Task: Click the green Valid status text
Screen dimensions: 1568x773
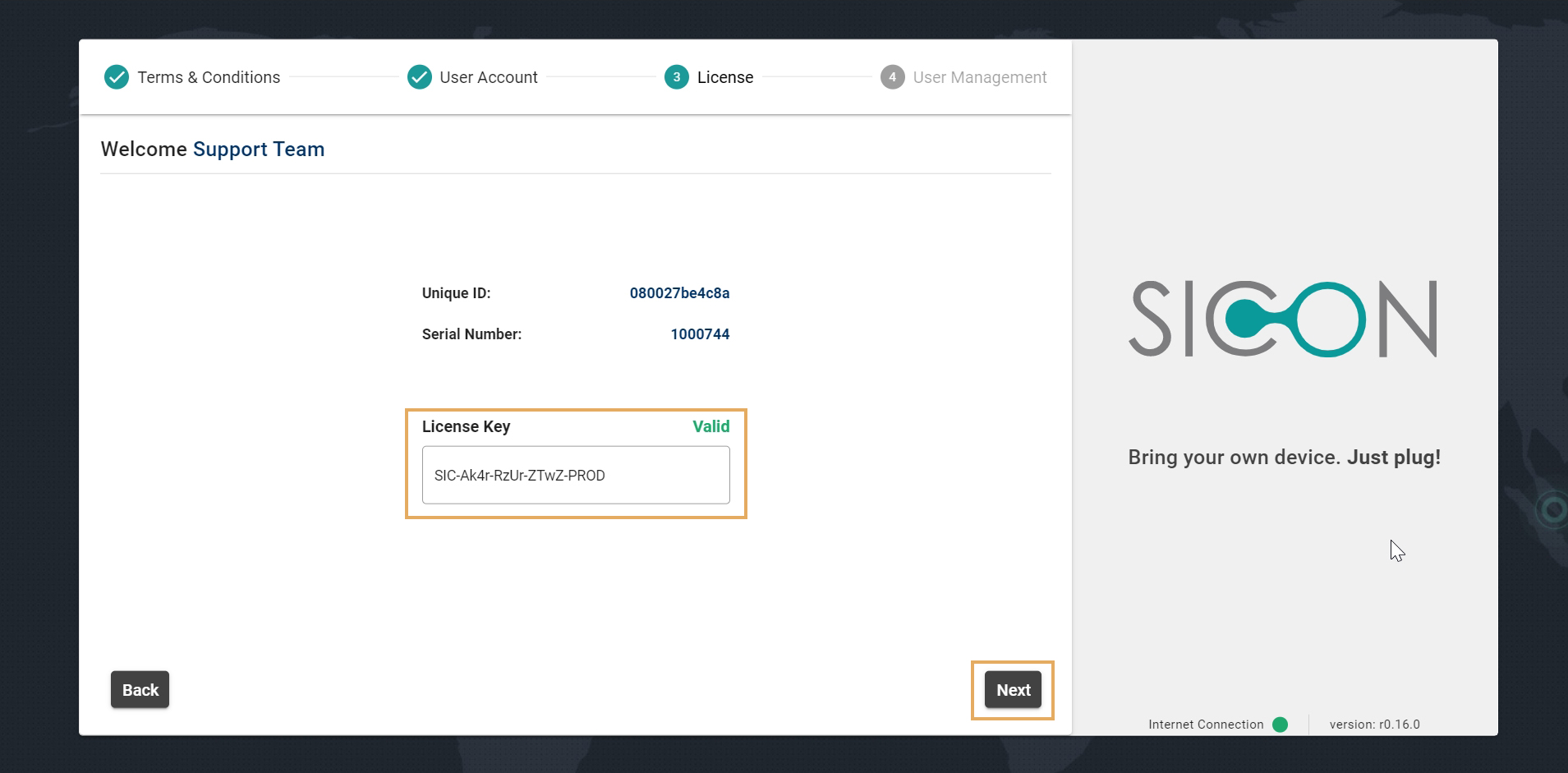Action: coord(710,426)
